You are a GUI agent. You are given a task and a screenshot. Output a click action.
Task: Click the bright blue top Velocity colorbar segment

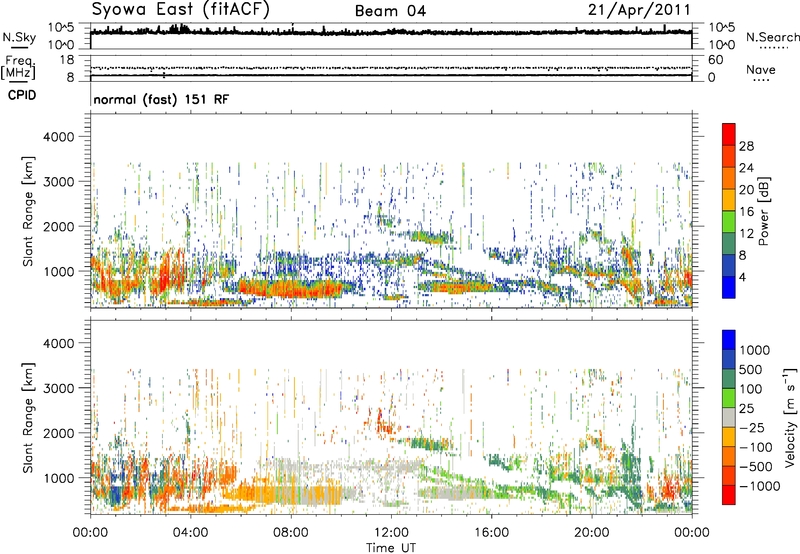(729, 340)
